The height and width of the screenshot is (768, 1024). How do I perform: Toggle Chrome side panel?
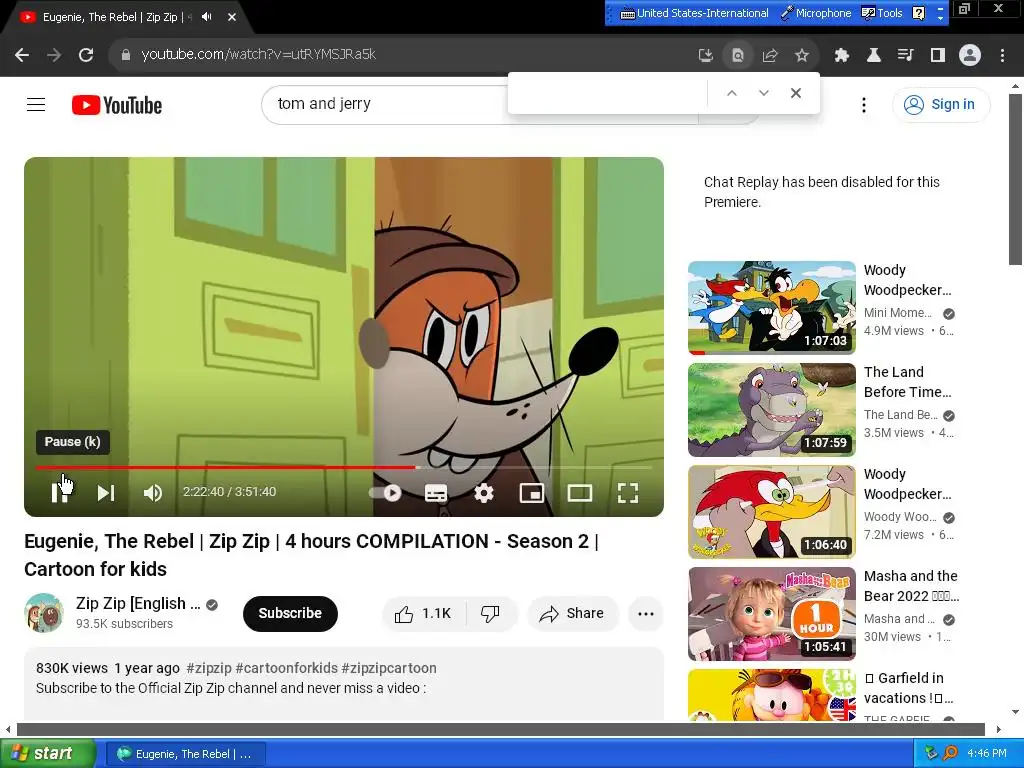[x=937, y=55]
